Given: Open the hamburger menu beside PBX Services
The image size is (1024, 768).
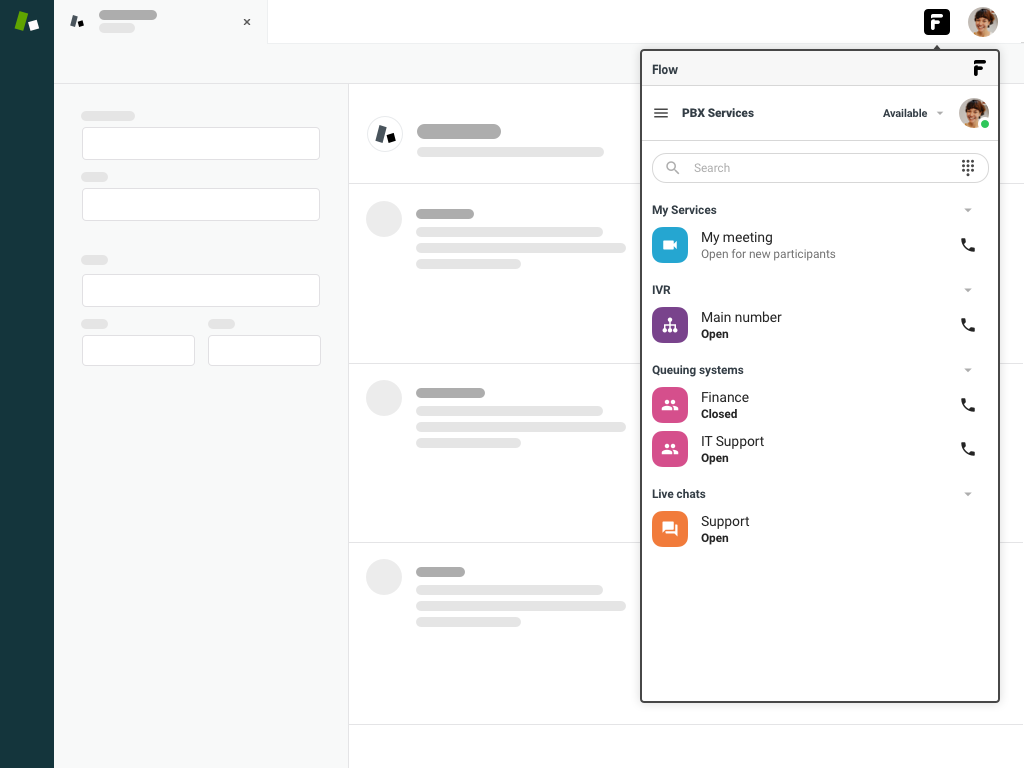Looking at the screenshot, I should pyautogui.click(x=661, y=113).
